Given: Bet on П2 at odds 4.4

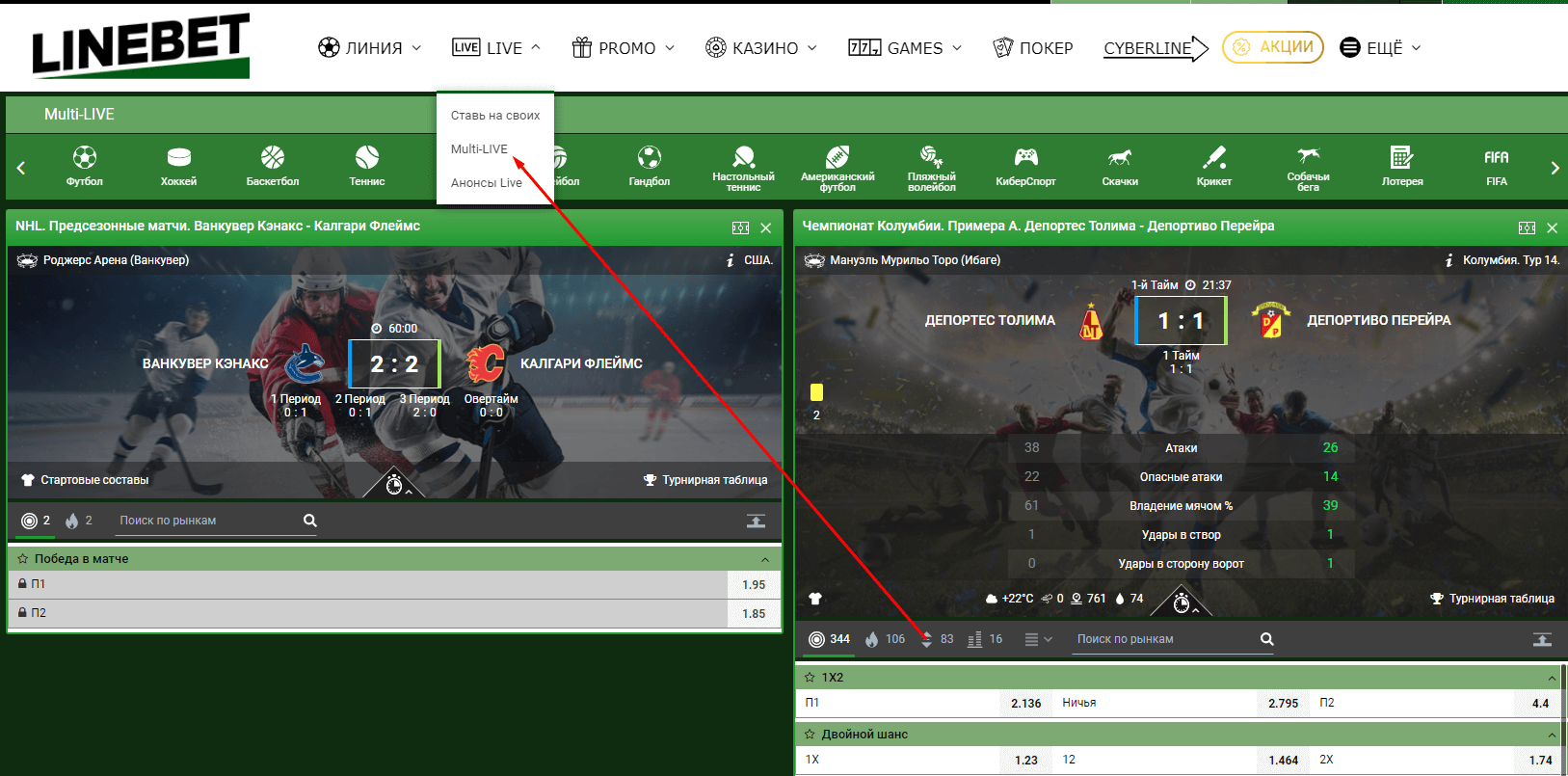Looking at the screenshot, I should click(1439, 703).
